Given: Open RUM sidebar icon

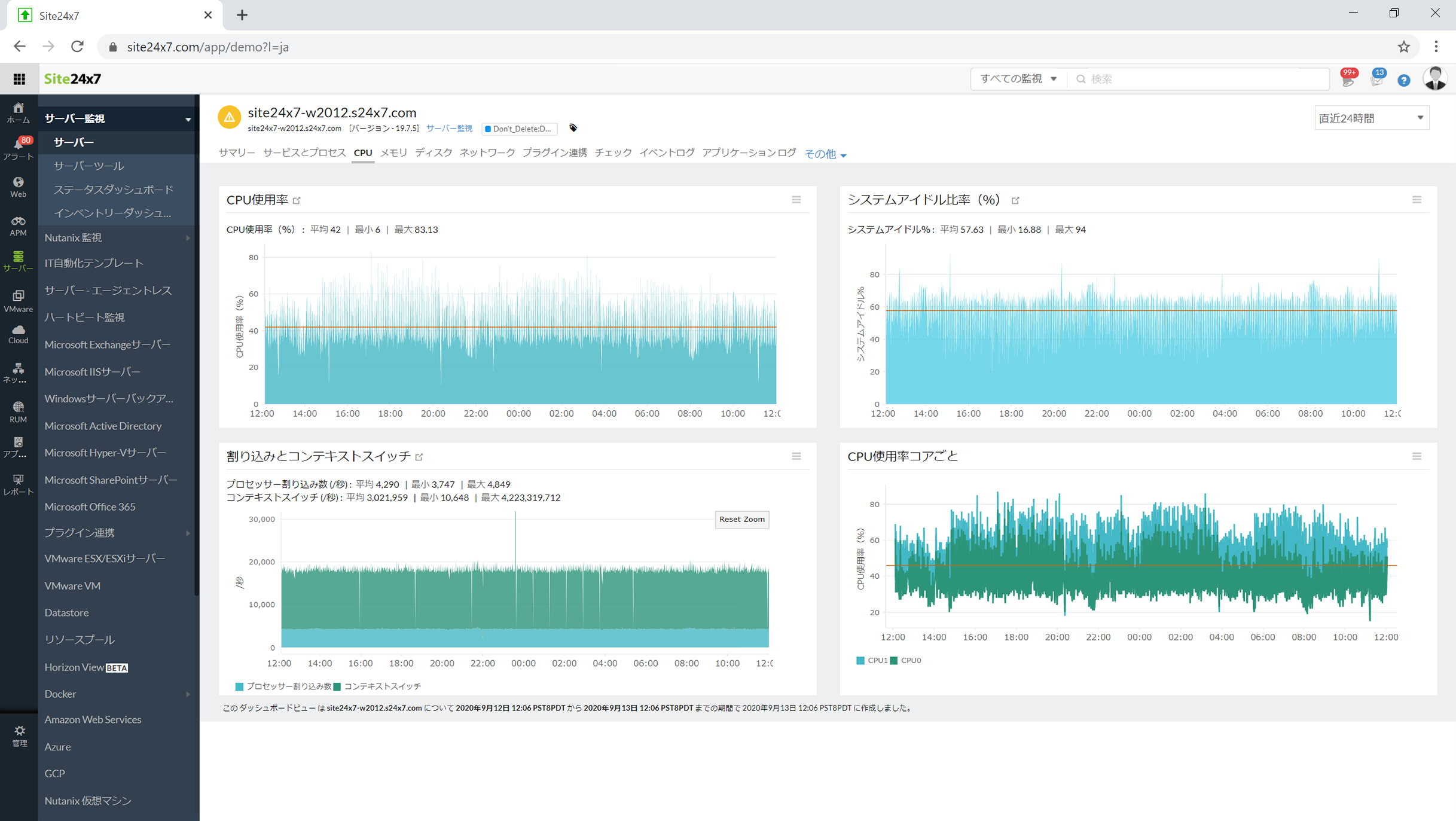Looking at the screenshot, I should (x=19, y=412).
